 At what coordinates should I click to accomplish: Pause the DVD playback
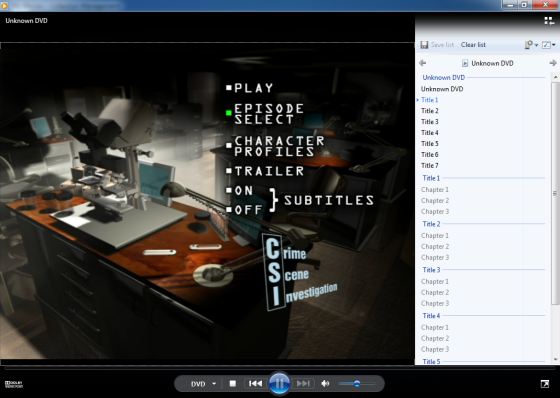279,383
